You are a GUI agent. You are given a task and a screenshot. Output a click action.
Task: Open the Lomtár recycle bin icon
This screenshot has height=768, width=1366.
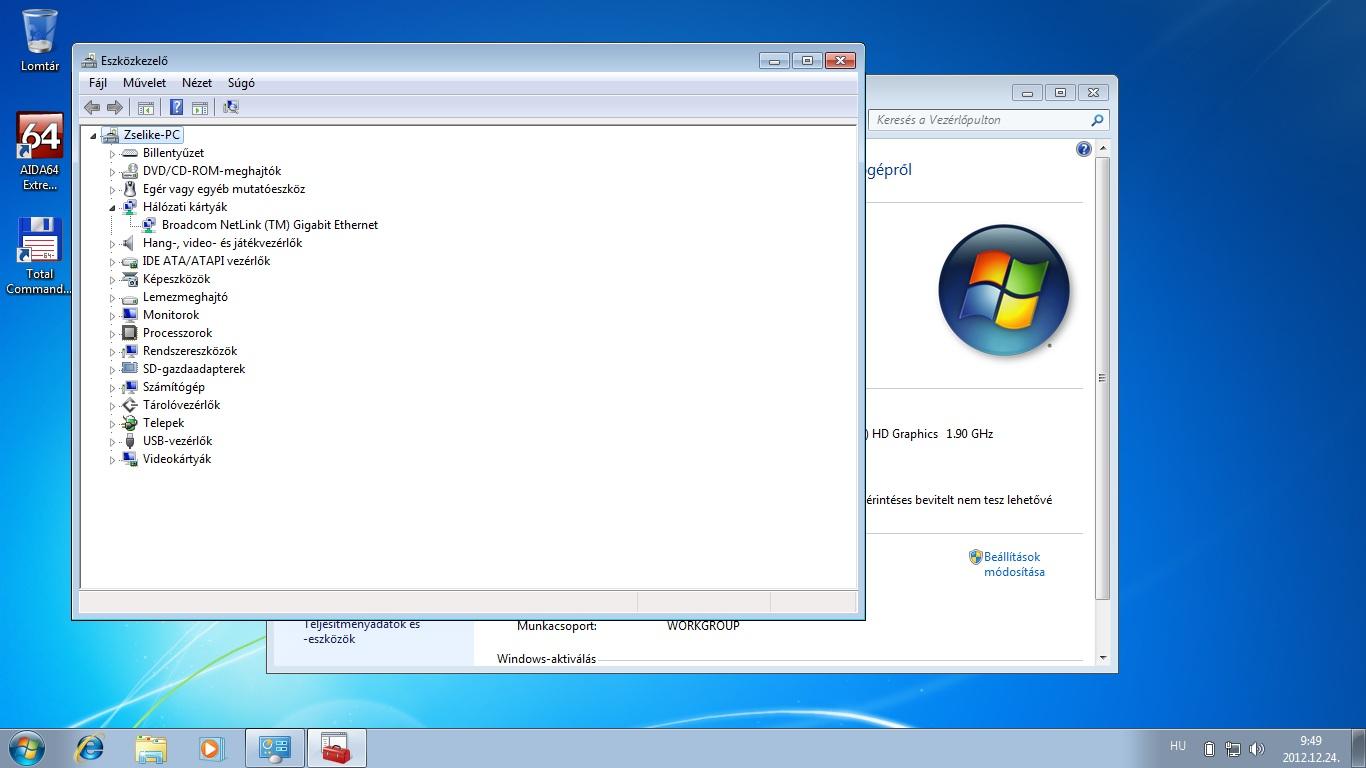point(40,40)
